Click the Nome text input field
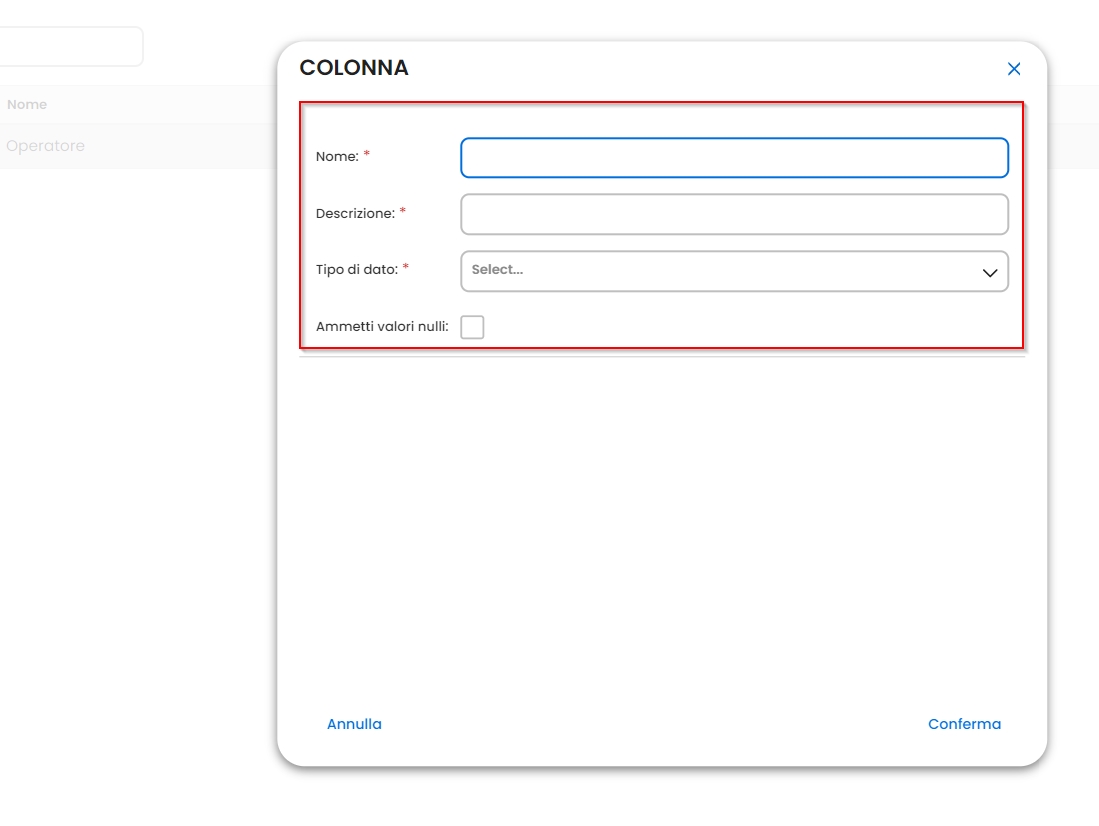This screenshot has height=826, width=1099. tap(734, 158)
